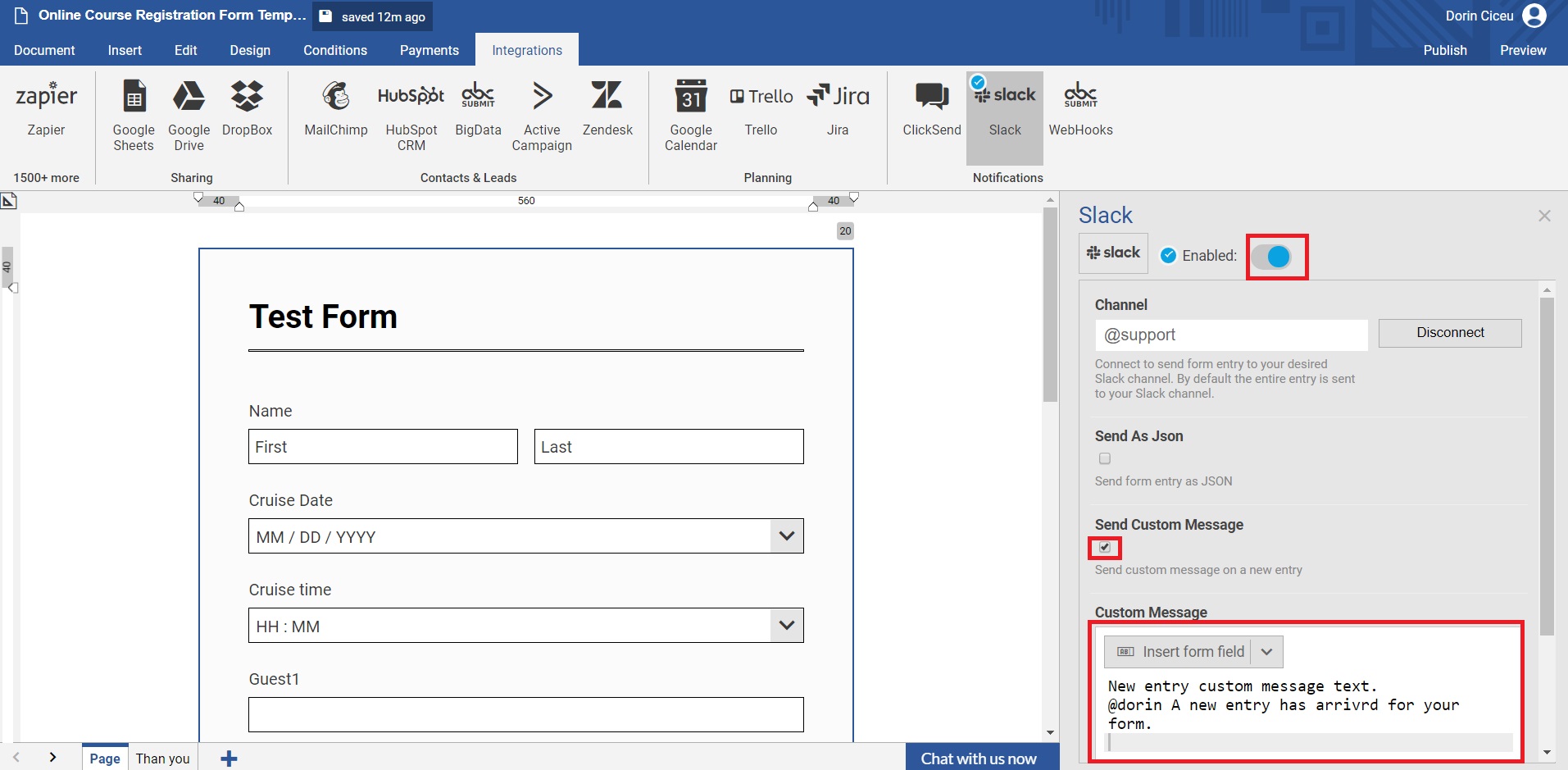This screenshot has width=1568, height=770.
Task: Click Publish in the top bar
Action: 1444,50
